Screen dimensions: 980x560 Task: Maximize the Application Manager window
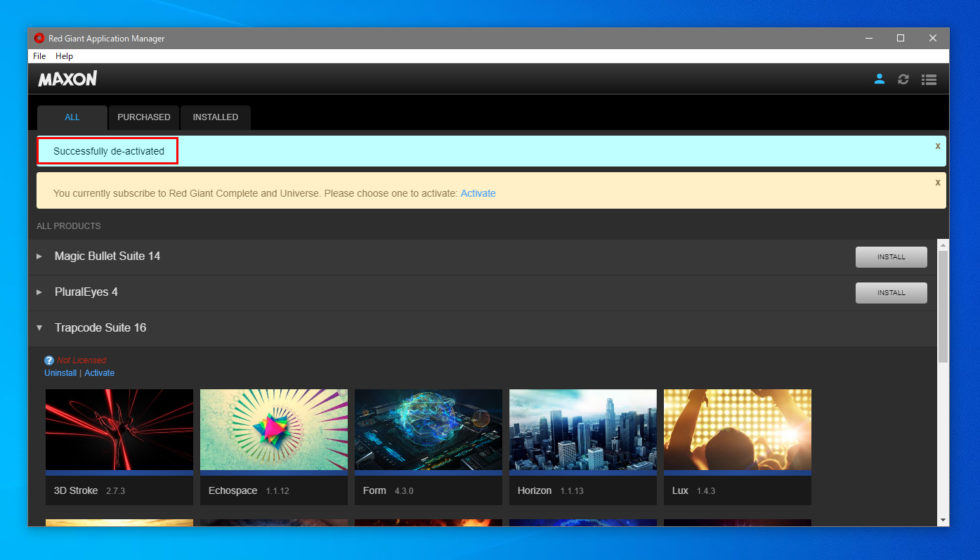[x=901, y=38]
